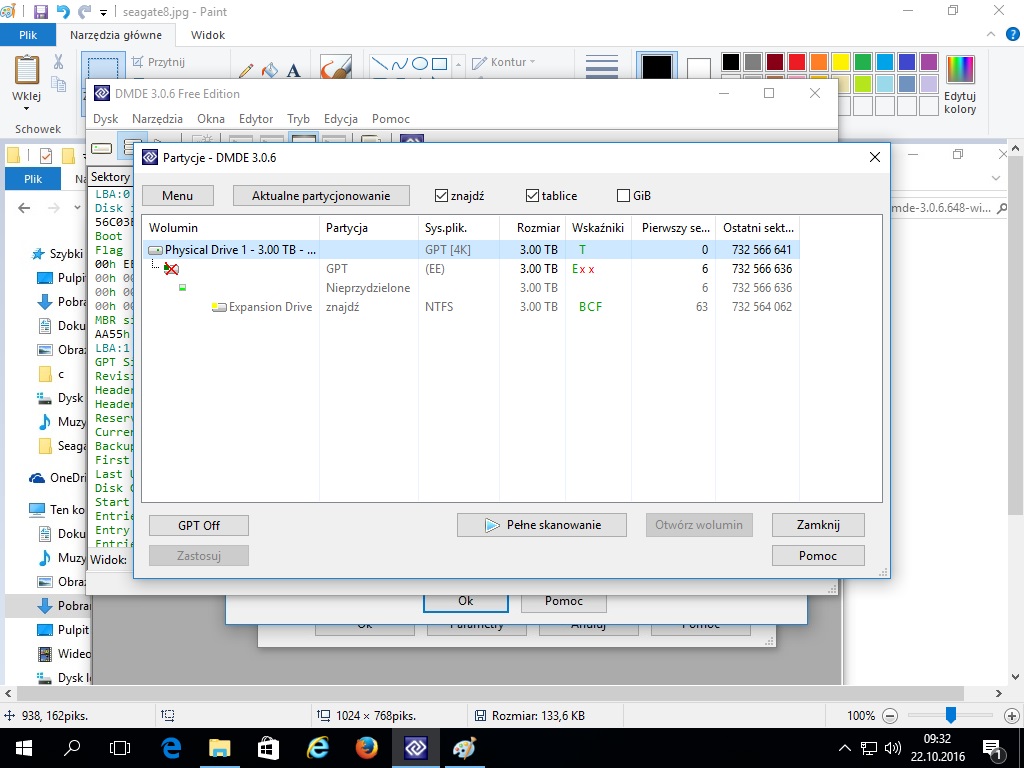Open the Plik menu in Paint
Screen dimensions: 1024x768
[x=28, y=35]
